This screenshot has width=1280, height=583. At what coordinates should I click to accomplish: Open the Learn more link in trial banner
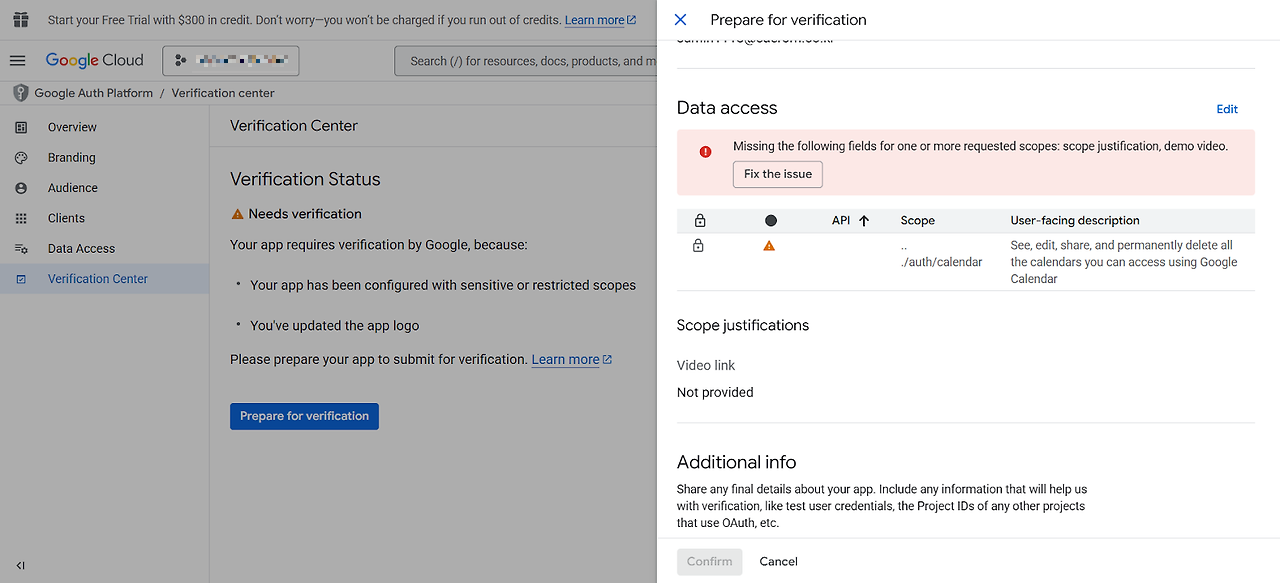coord(600,20)
